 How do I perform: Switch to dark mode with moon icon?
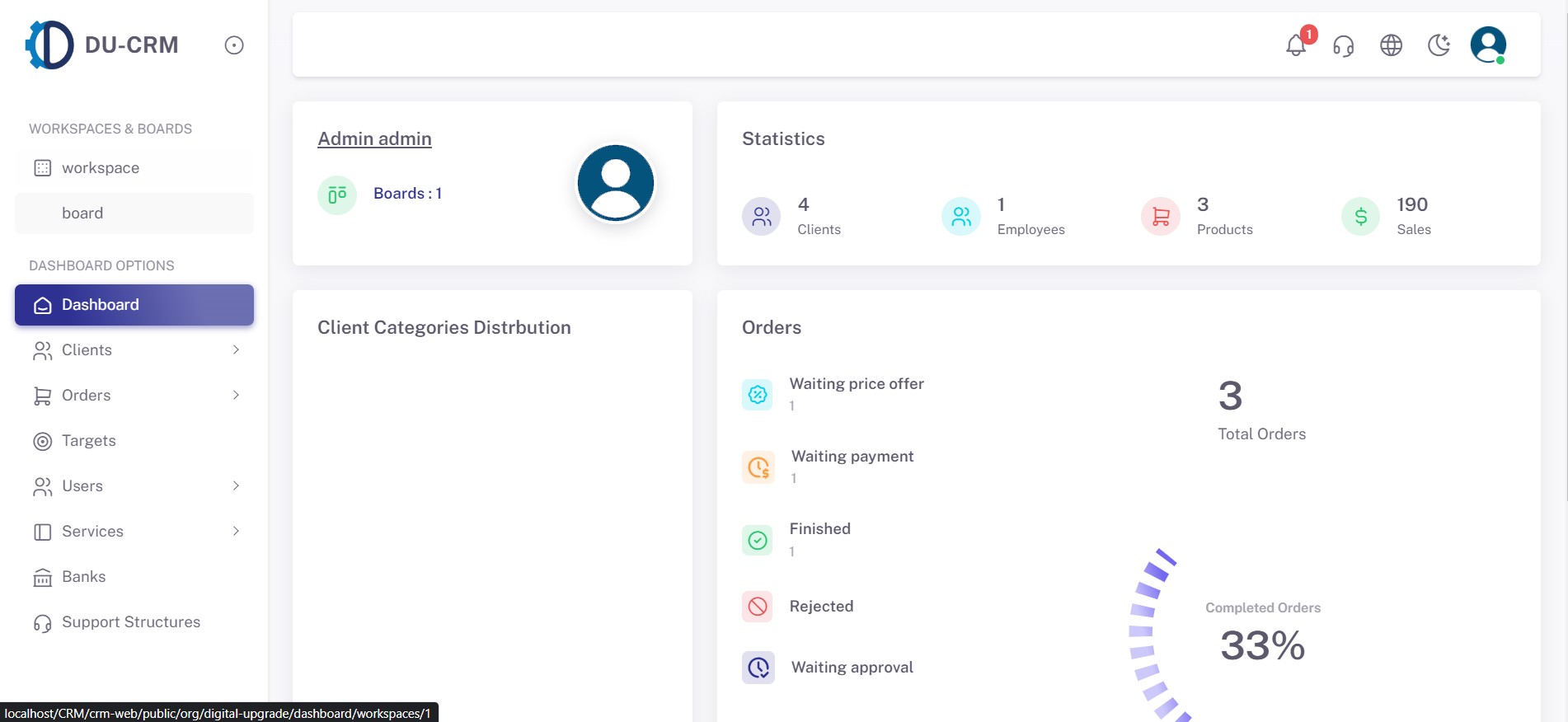[x=1439, y=45]
